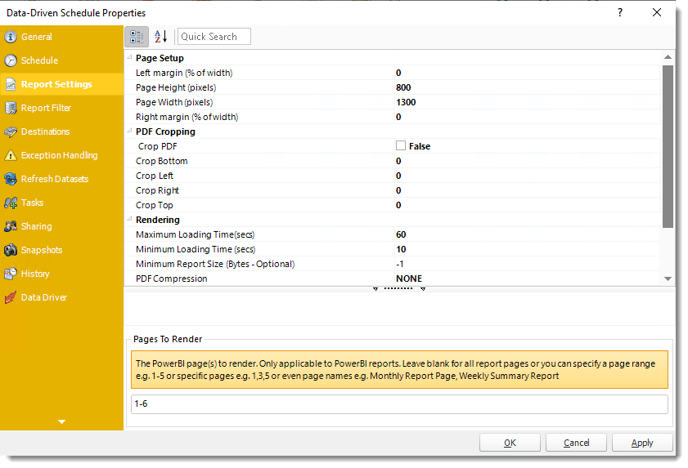Screen dimensions: 688x468
Task: Click the Pages To Render input field
Action: click(x=399, y=404)
